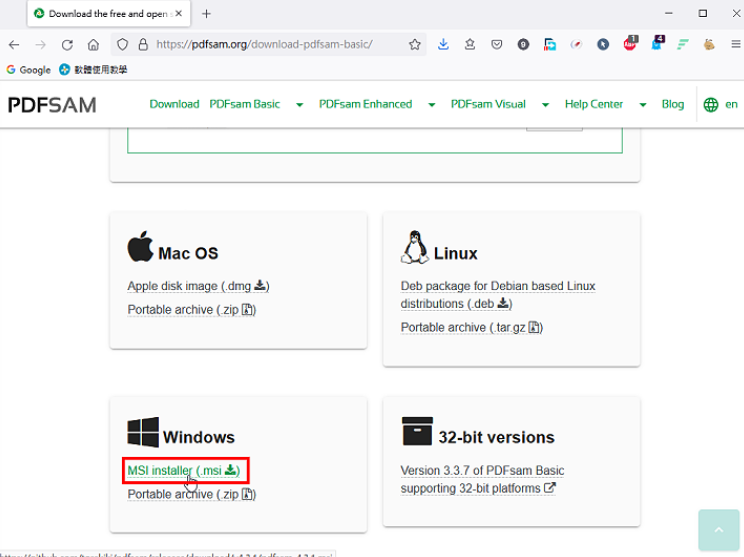
Task: Click the 32-bit versions heading
Action: point(496,437)
